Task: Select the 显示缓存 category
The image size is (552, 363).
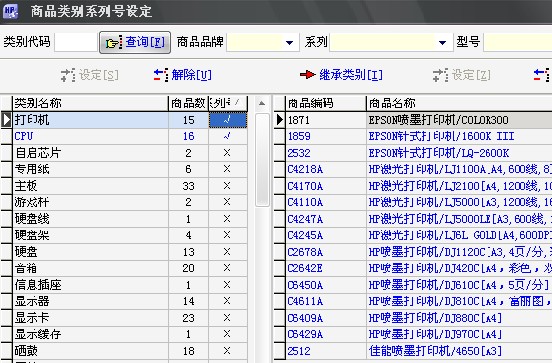Action: 90,334
